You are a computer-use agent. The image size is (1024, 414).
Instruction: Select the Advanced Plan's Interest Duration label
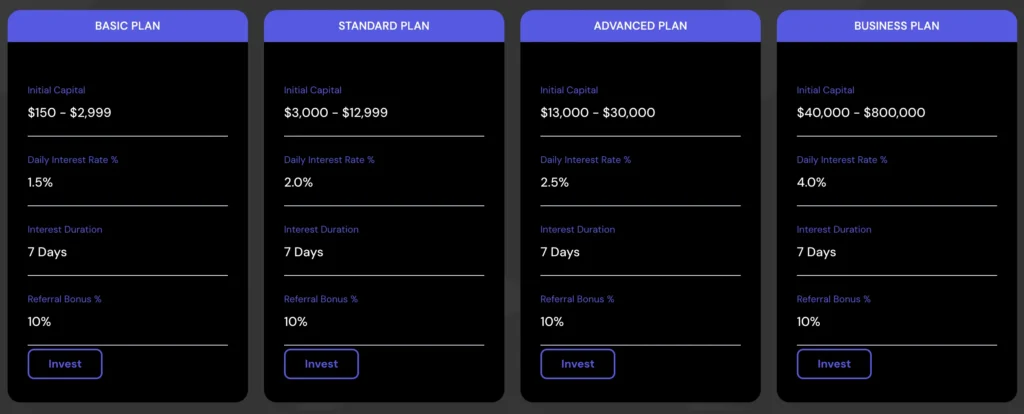(x=579, y=230)
